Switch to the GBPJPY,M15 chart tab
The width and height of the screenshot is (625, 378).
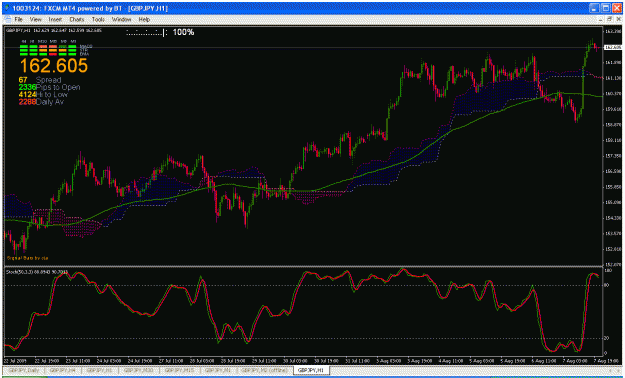point(179,370)
